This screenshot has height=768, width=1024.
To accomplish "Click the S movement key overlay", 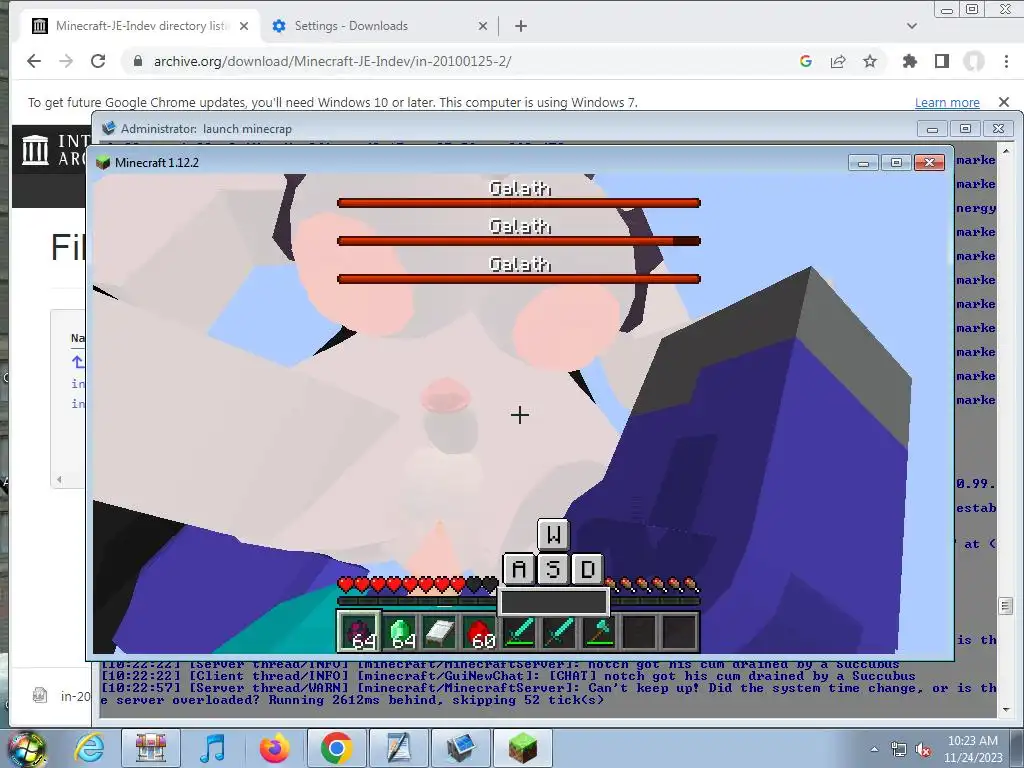I will 553,569.
